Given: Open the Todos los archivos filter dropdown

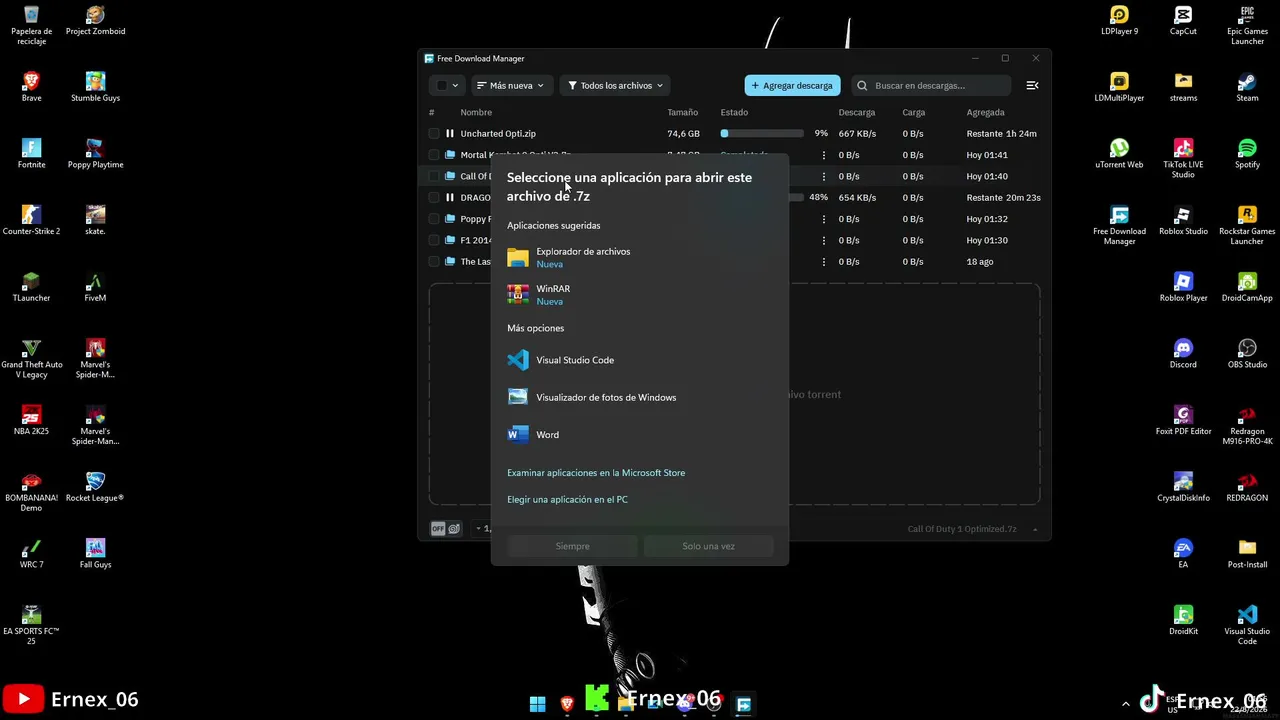Looking at the screenshot, I should [x=615, y=86].
